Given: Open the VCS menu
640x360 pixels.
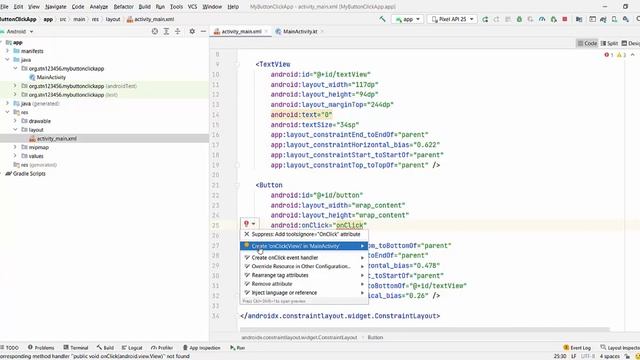Looking at the screenshot, I should (x=192, y=7).
